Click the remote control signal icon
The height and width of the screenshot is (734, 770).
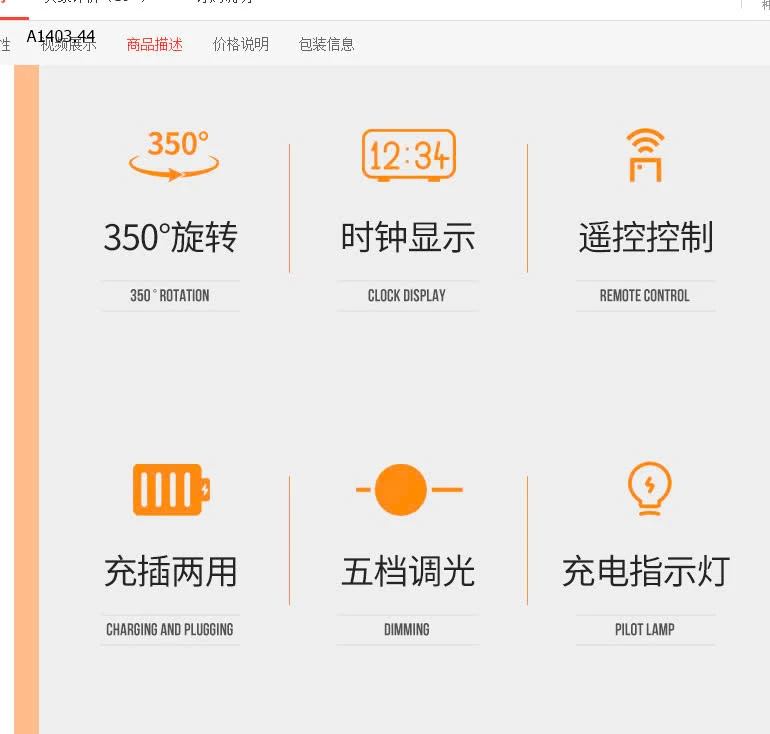[645, 155]
